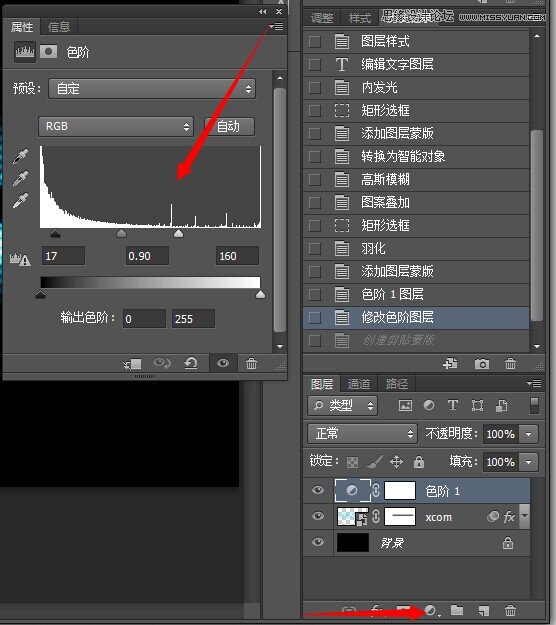Create new action set icon in Actions
This screenshot has height=625, width=556.
tap(450, 364)
